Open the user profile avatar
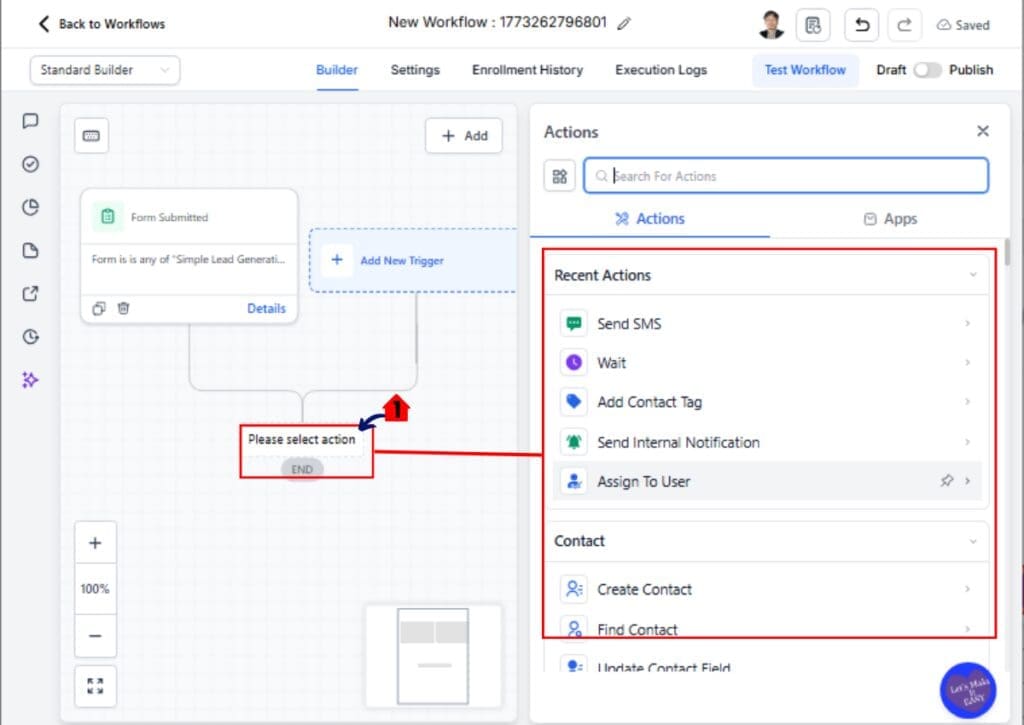The image size is (1024, 725). click(x=771, y=25)
